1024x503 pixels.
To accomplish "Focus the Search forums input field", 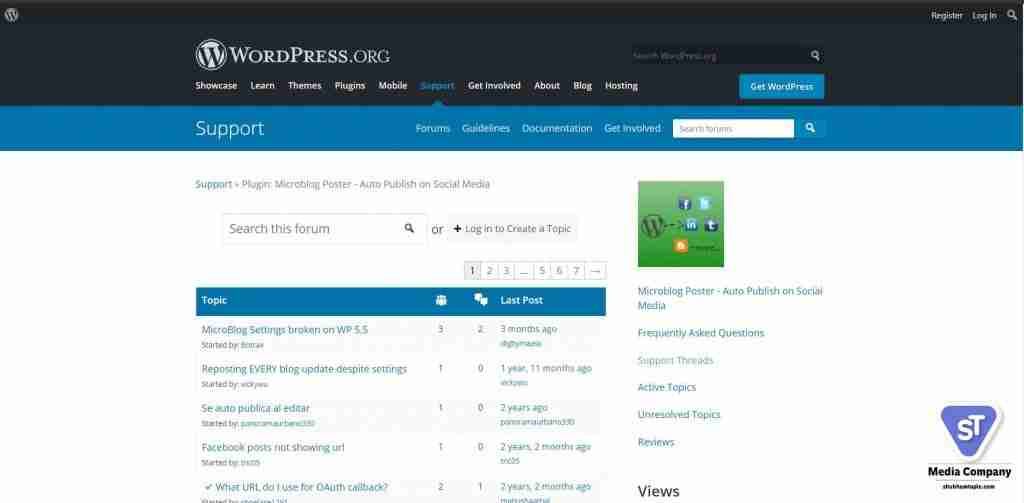I will point(733,128).
